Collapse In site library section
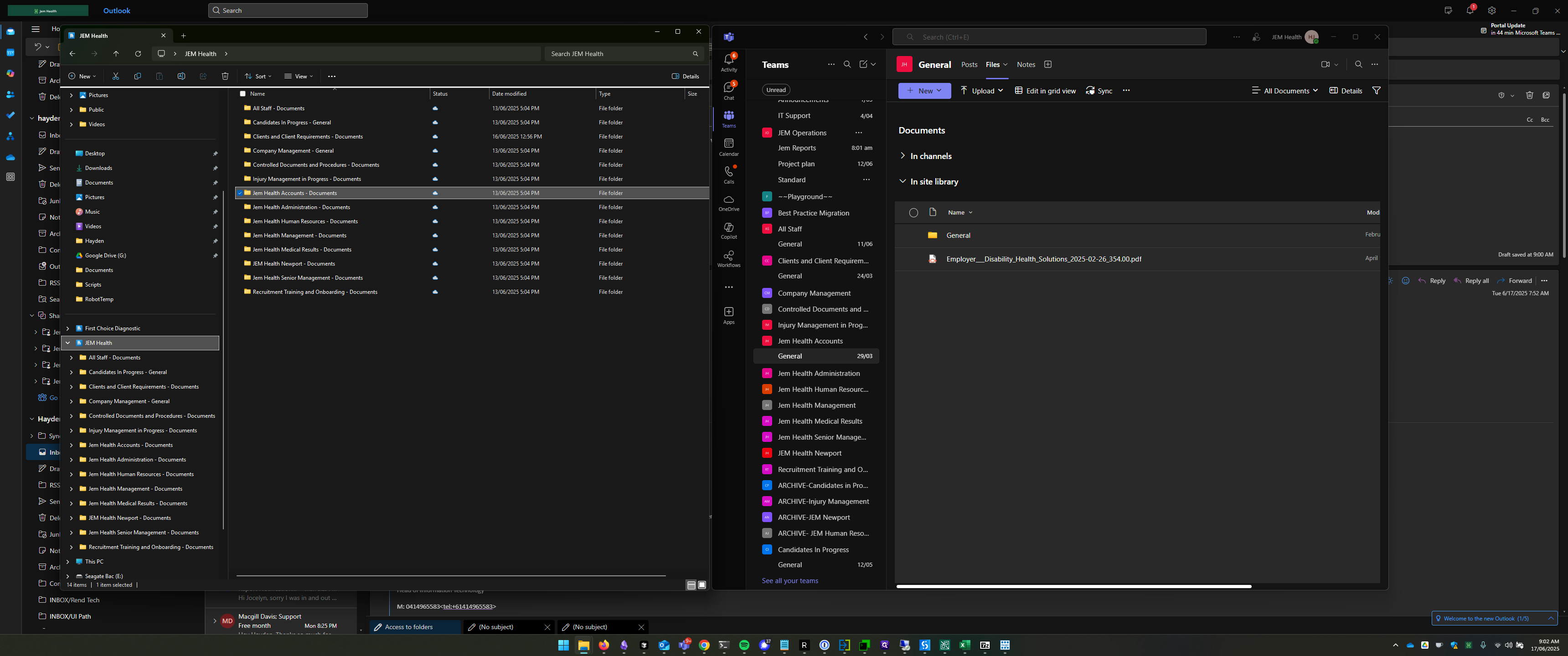1568x656 pixels. pyautogui.click(x=902, y=181)
